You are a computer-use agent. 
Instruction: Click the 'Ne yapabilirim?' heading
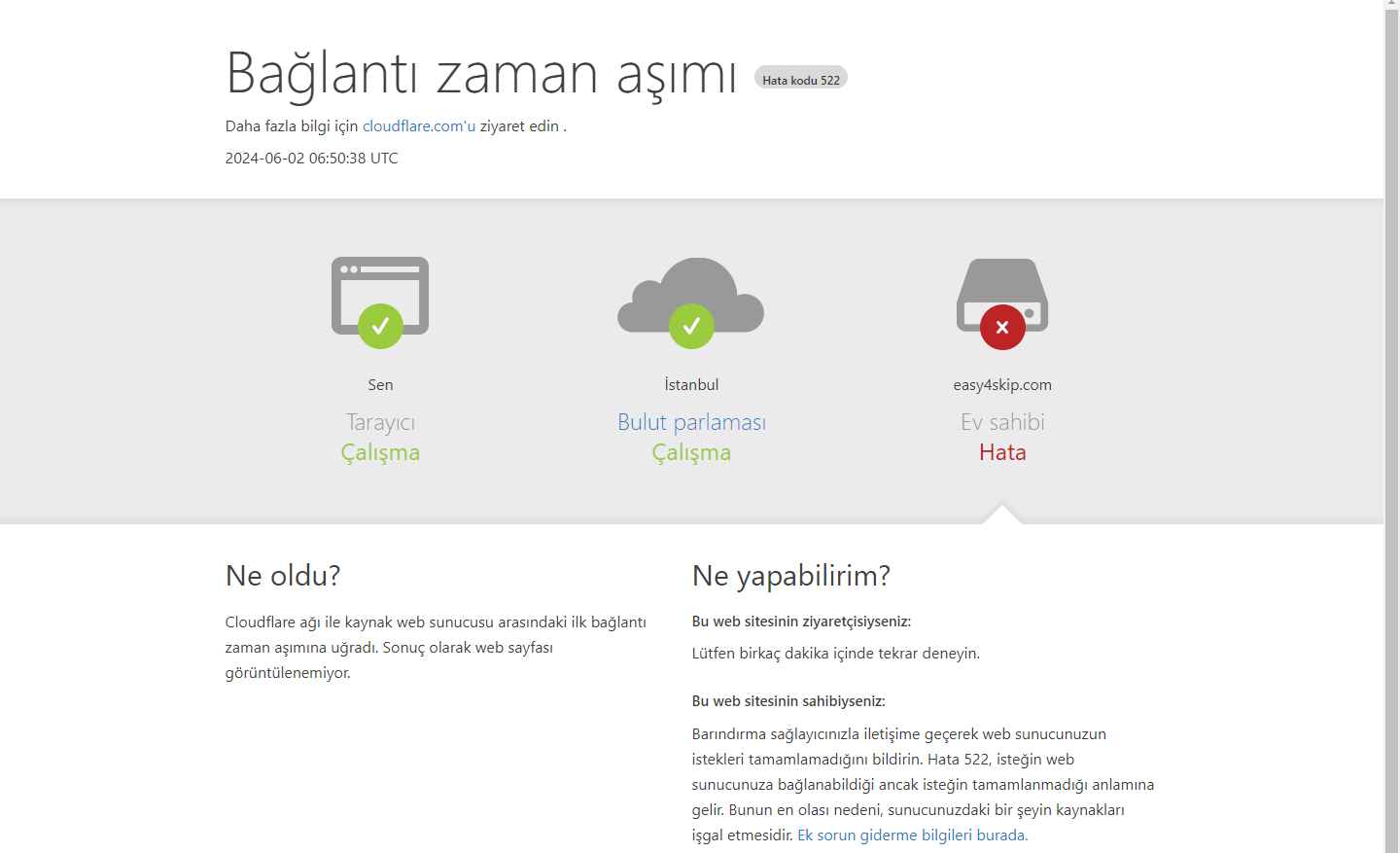point(791,576)
